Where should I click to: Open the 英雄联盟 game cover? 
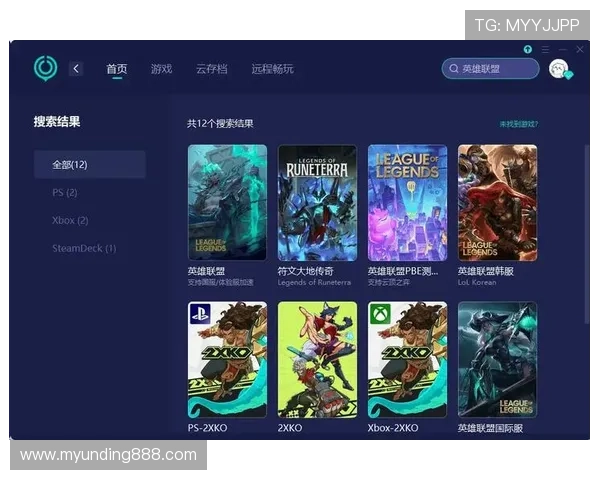coord(227,202)
